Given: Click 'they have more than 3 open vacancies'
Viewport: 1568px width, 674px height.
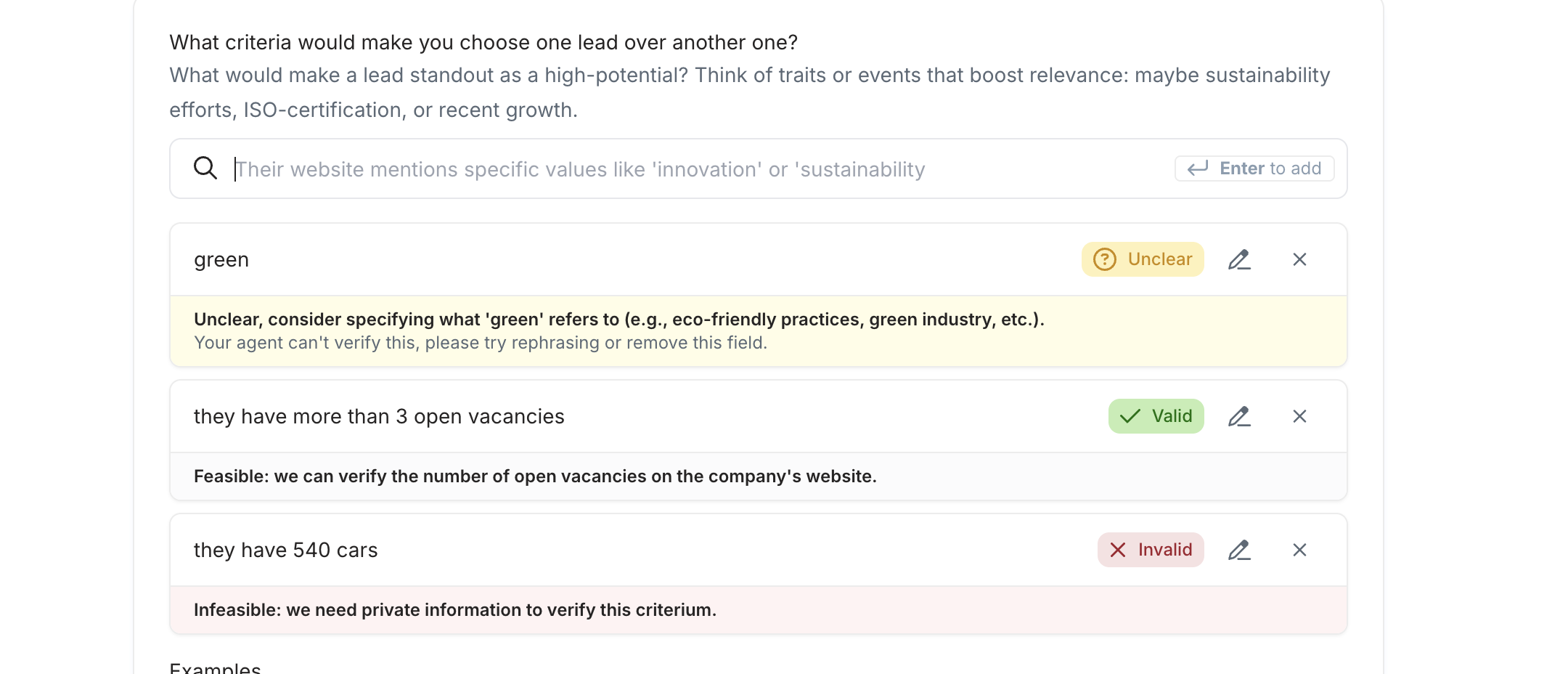Looking at the screenshot, I should coord(379,416).
